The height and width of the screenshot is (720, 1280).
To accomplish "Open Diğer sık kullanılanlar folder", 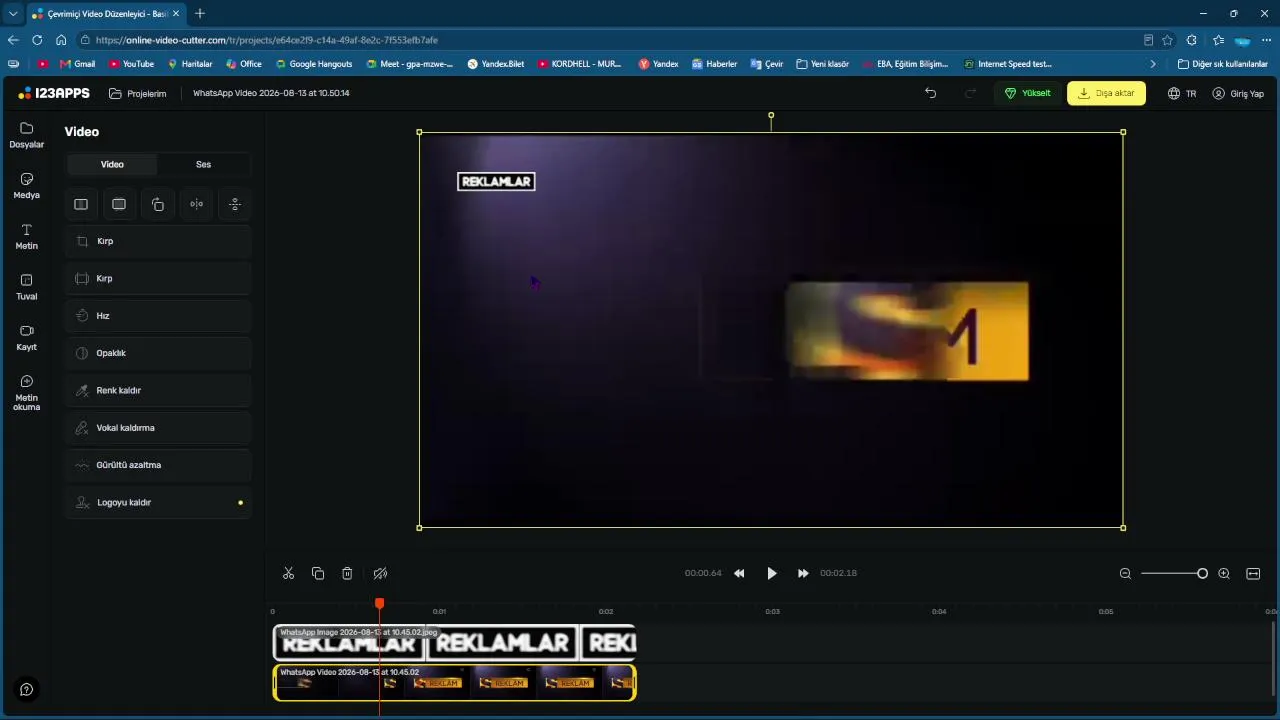I will [x=1222, y=64].
